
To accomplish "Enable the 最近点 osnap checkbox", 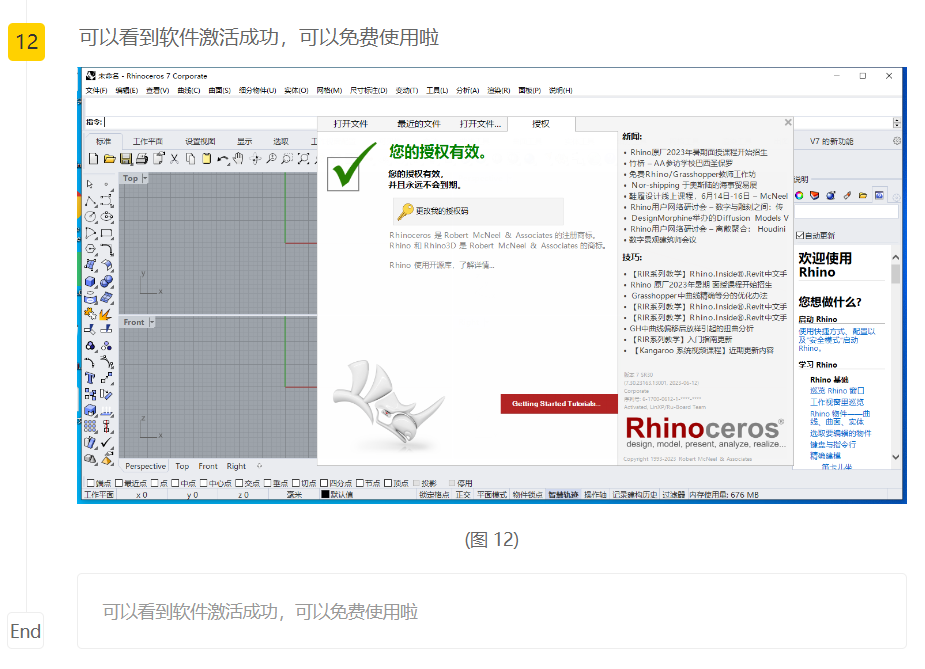I will [119, 483].
